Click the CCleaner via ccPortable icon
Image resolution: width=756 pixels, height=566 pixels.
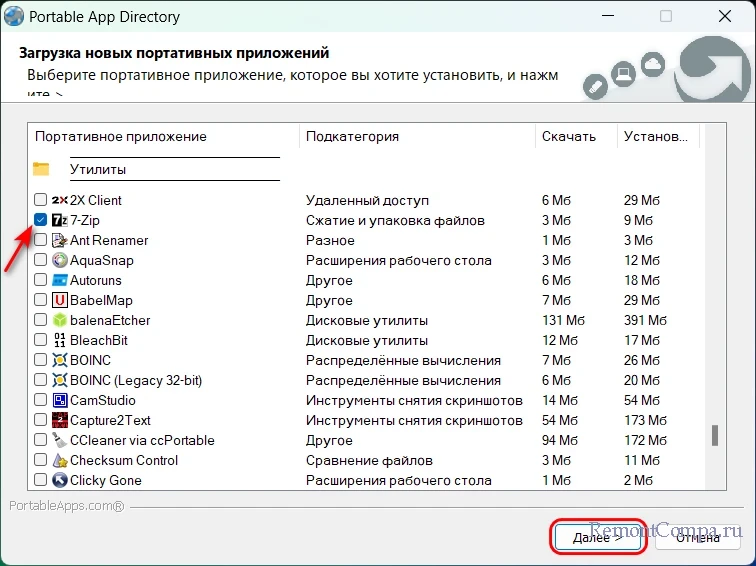(x=59, y=440)
